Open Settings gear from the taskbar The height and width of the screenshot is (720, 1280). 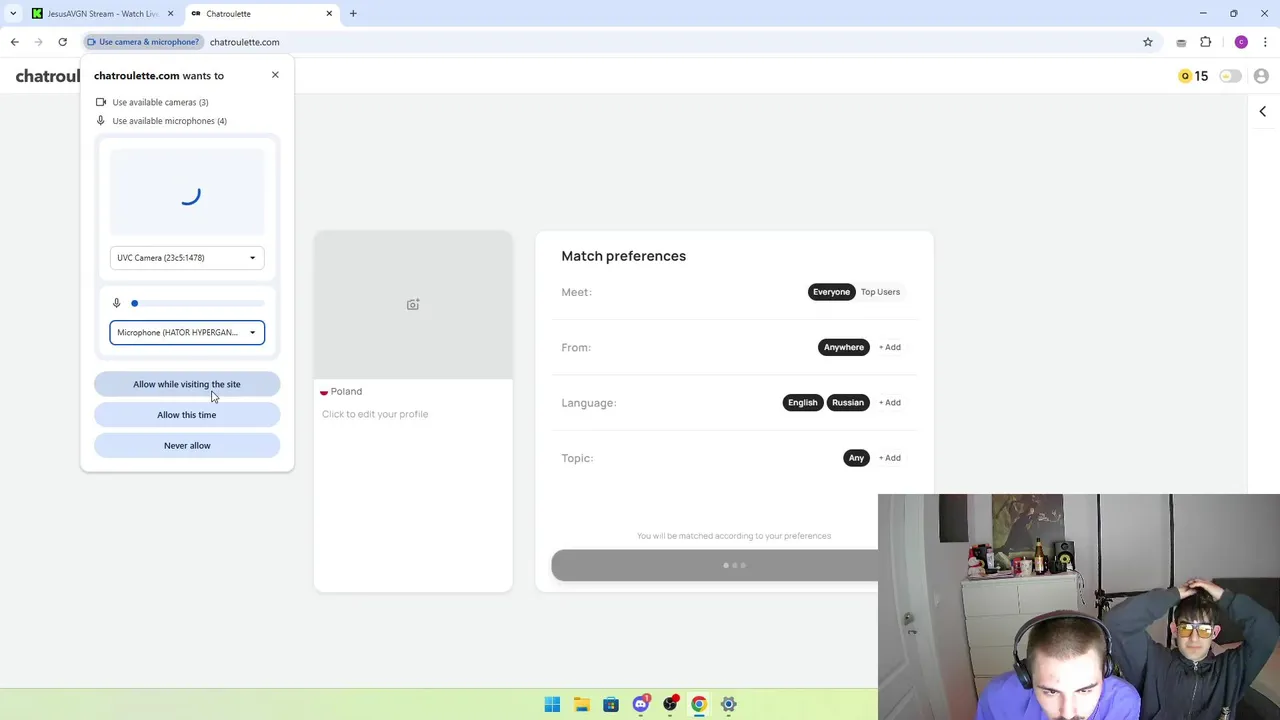pos(728,704)
